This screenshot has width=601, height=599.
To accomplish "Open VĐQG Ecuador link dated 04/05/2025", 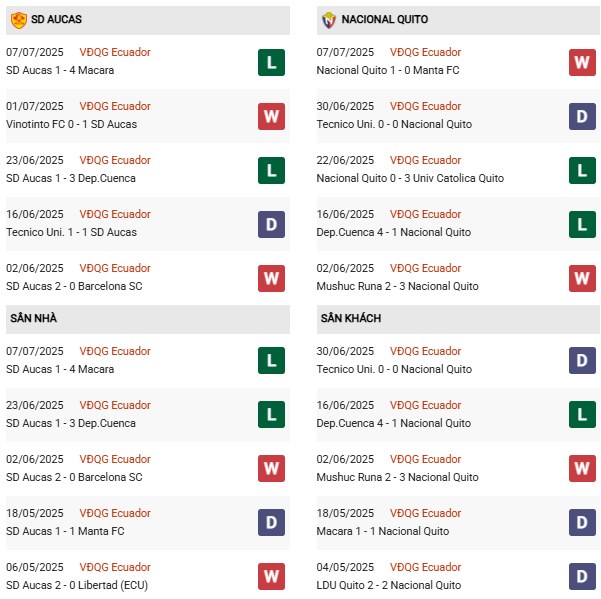I will click(x=427, y=567).
